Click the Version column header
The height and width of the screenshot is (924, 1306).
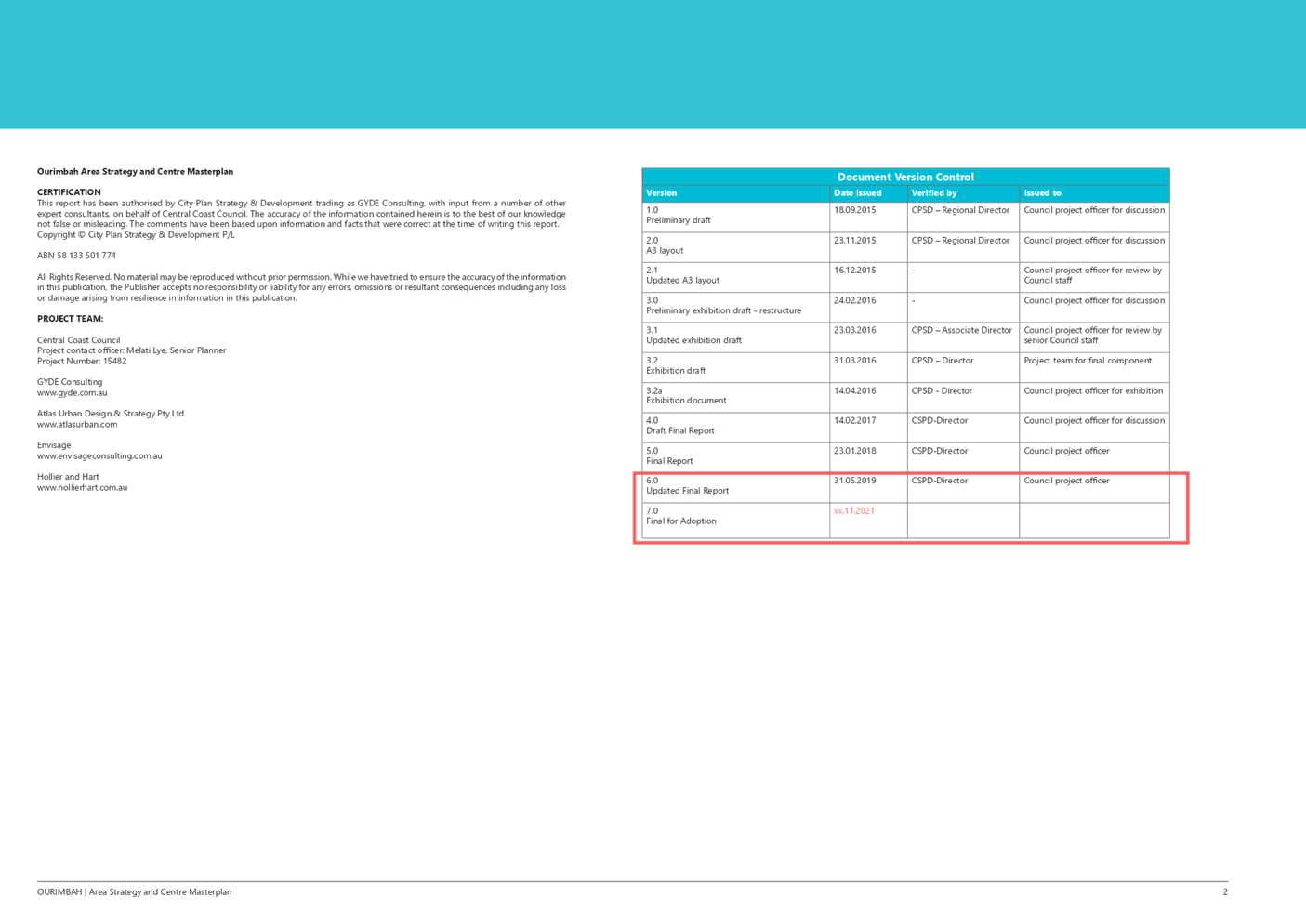(x=660, y=192)
